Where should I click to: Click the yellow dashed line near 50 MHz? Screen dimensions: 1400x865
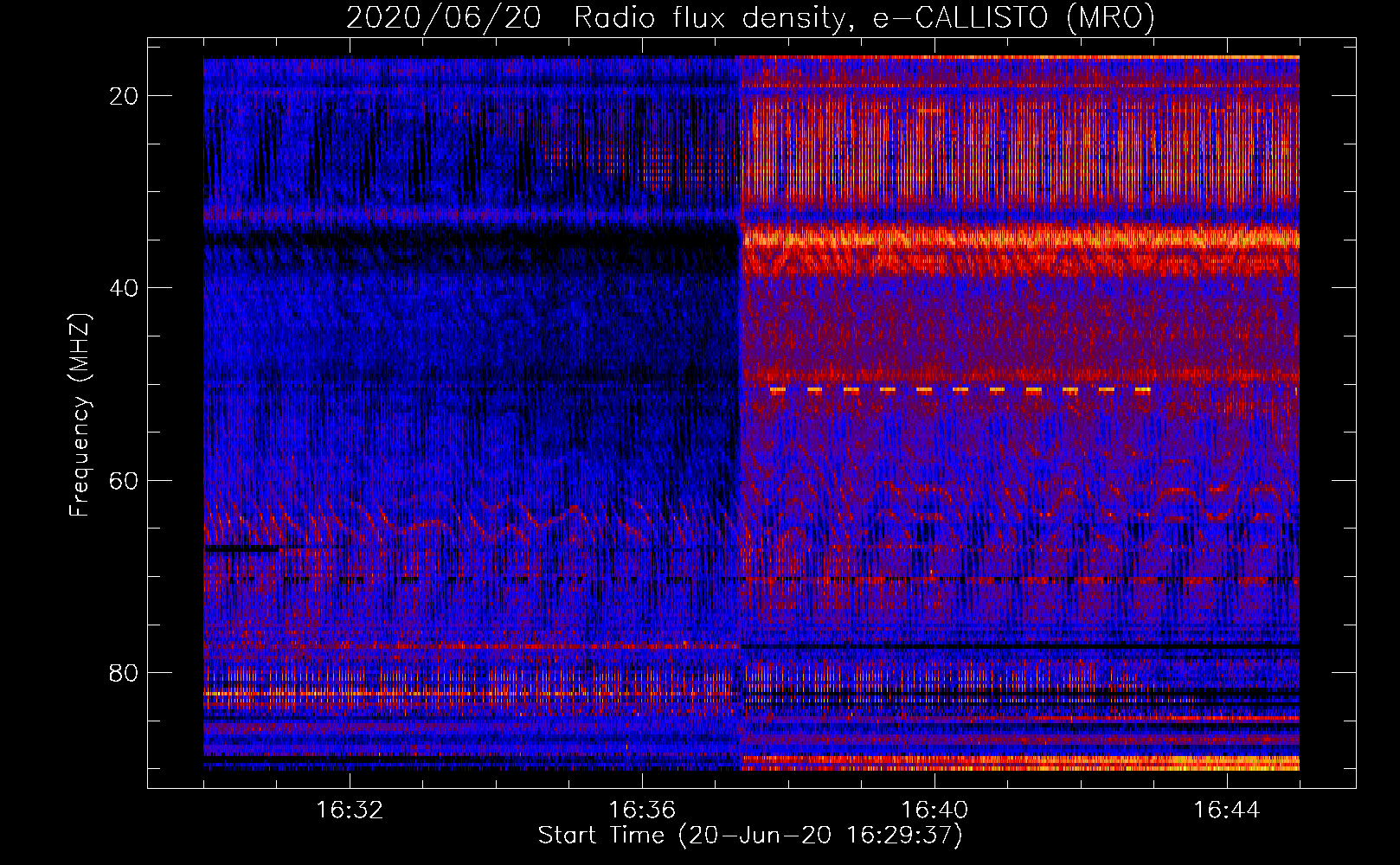coord(960,390)
